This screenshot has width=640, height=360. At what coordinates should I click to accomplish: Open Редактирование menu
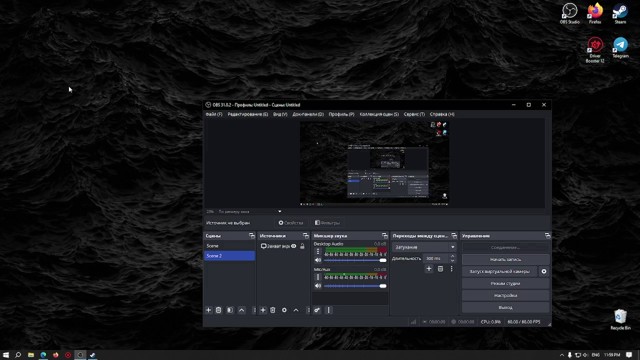248,114
